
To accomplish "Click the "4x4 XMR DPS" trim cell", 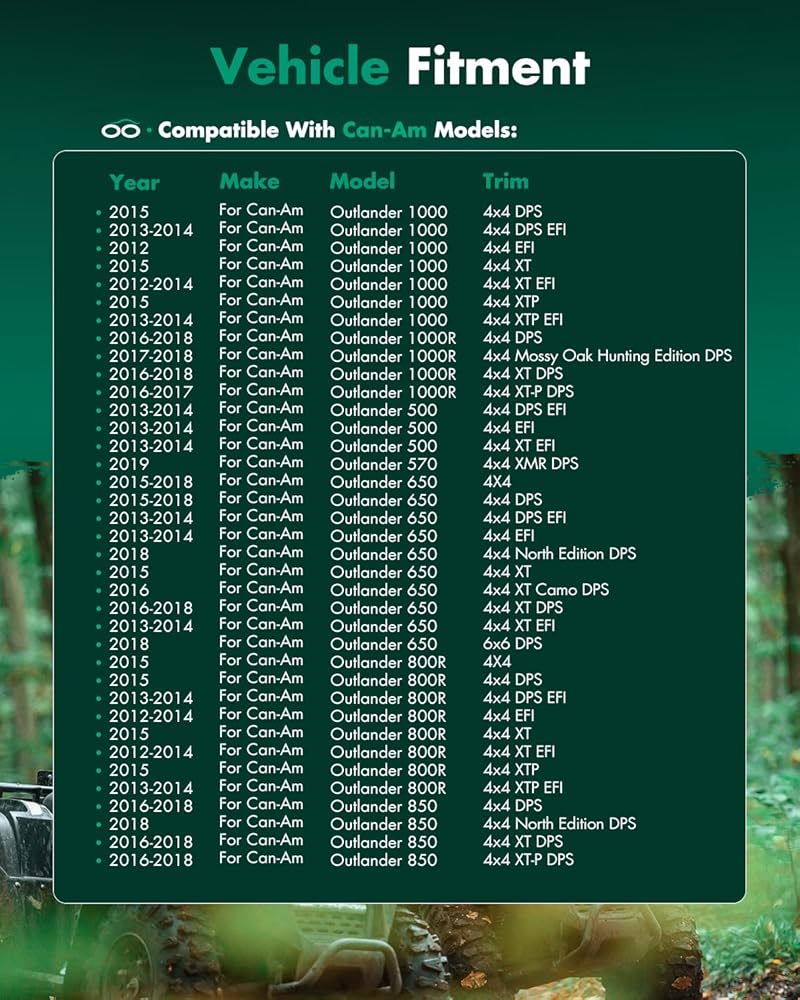I will [531, 464].
